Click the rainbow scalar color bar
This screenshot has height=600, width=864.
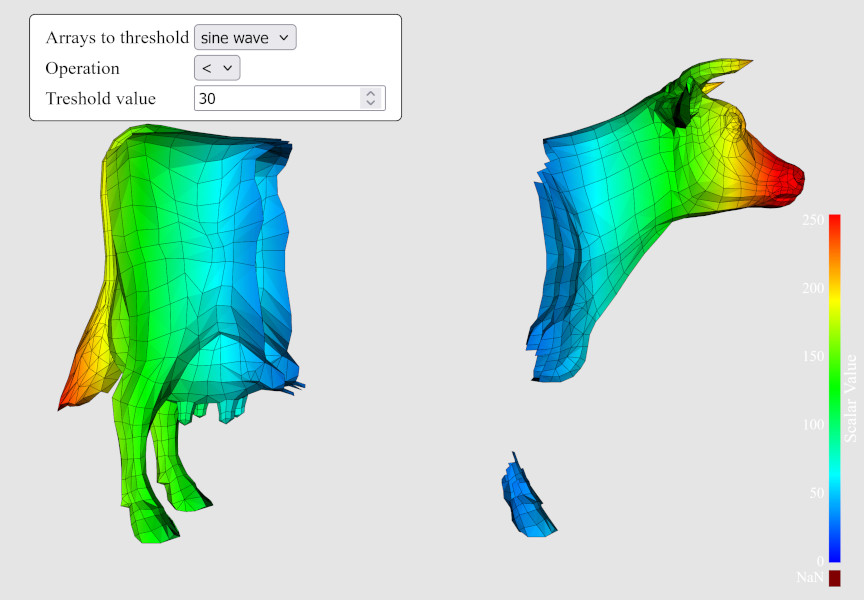coord(834,388)
